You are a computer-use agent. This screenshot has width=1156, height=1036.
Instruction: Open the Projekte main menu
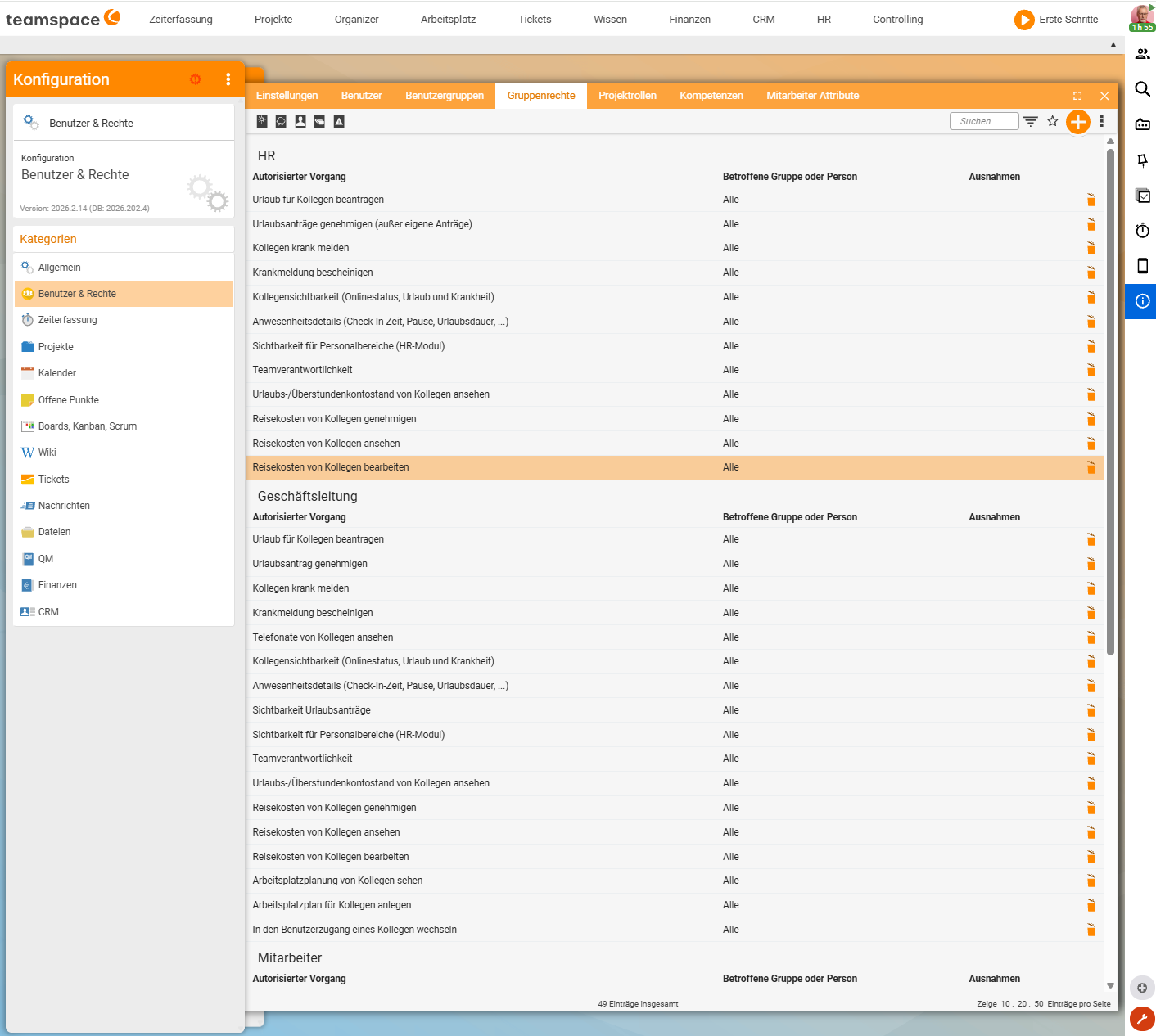pos(273,20)
